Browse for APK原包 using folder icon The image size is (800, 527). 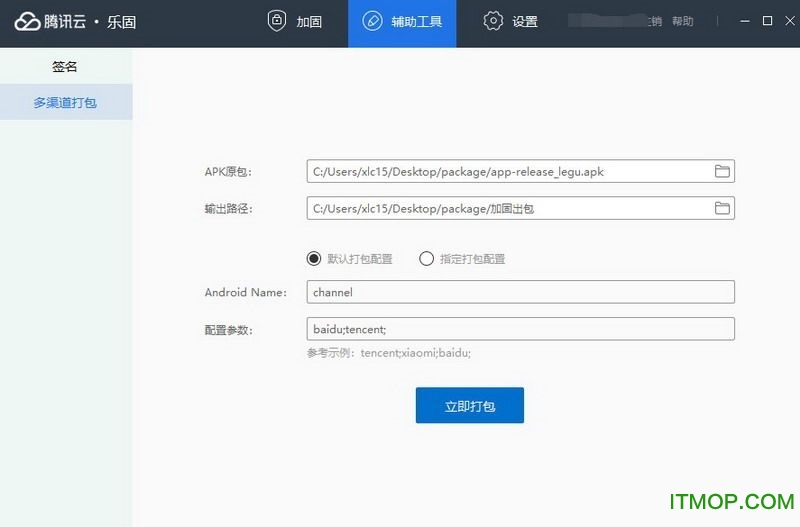[722, 172]
